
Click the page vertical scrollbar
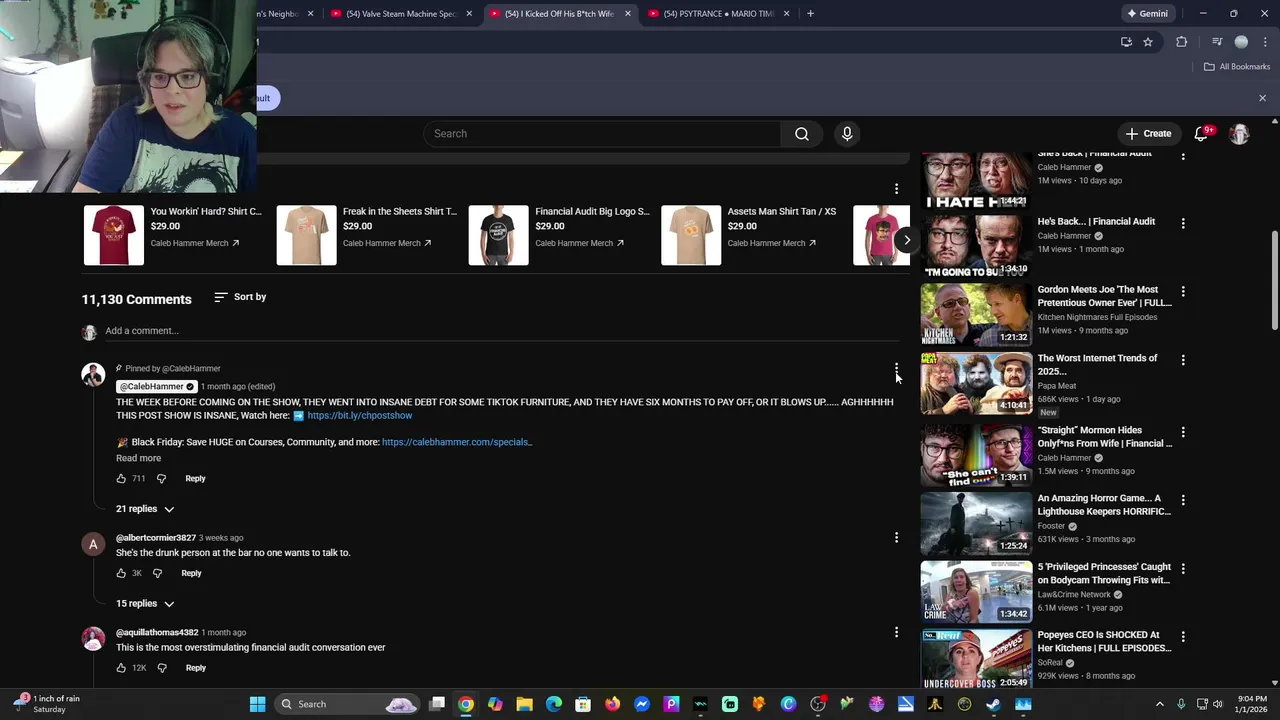tap(1274, 280)
